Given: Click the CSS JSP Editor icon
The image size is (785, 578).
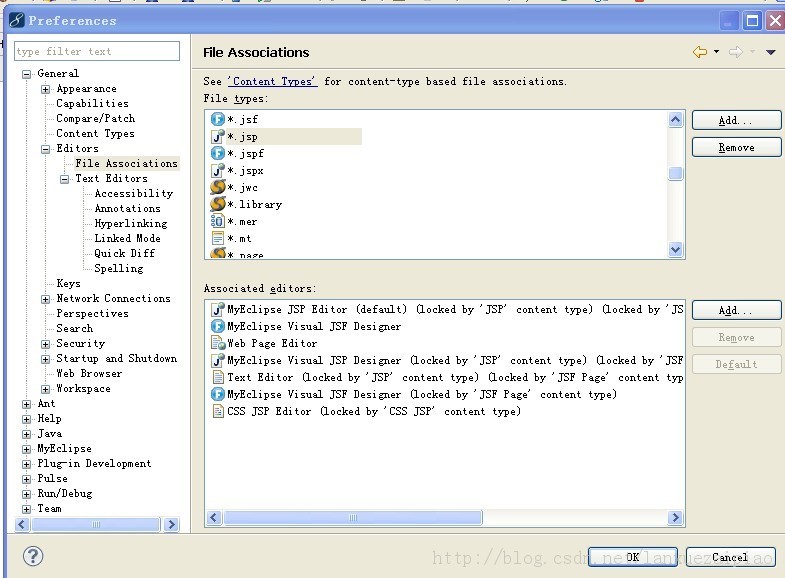Looking at the screenshot, I should [218, 411].
